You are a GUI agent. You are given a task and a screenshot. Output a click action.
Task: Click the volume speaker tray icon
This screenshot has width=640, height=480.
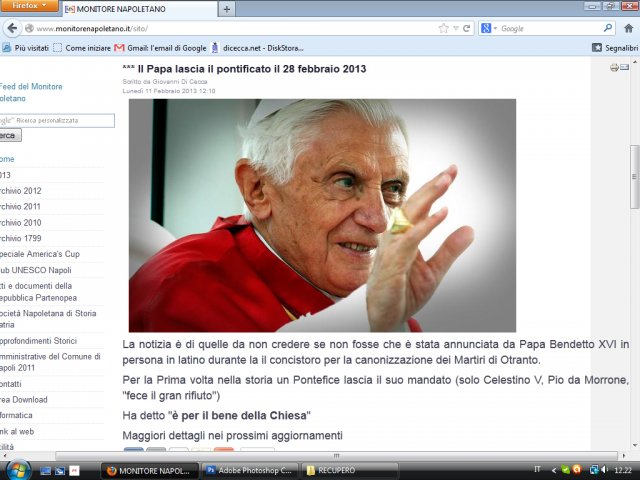point(605,470)
